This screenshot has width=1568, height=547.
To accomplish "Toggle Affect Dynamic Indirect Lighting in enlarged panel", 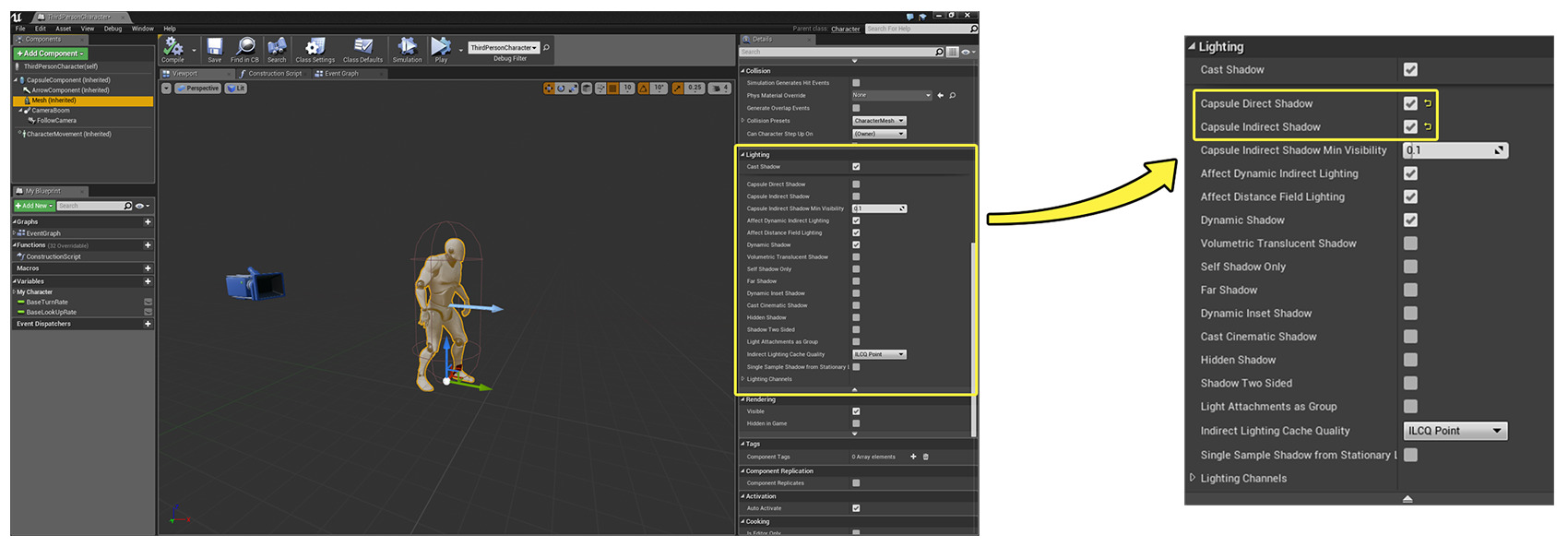I will tap(1410, 173).
